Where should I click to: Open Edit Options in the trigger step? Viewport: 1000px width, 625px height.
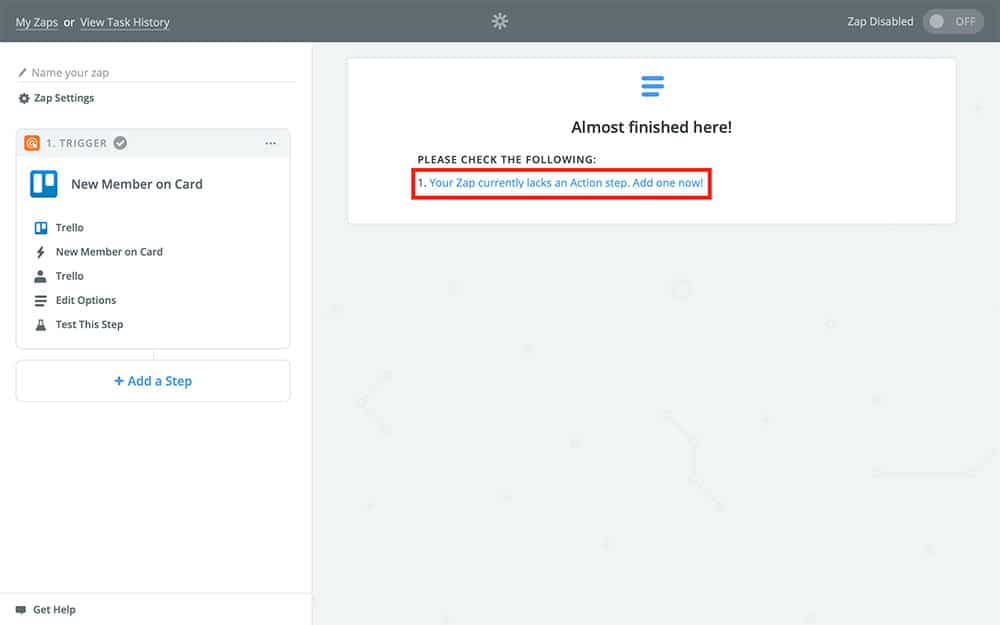pos(86,300)
